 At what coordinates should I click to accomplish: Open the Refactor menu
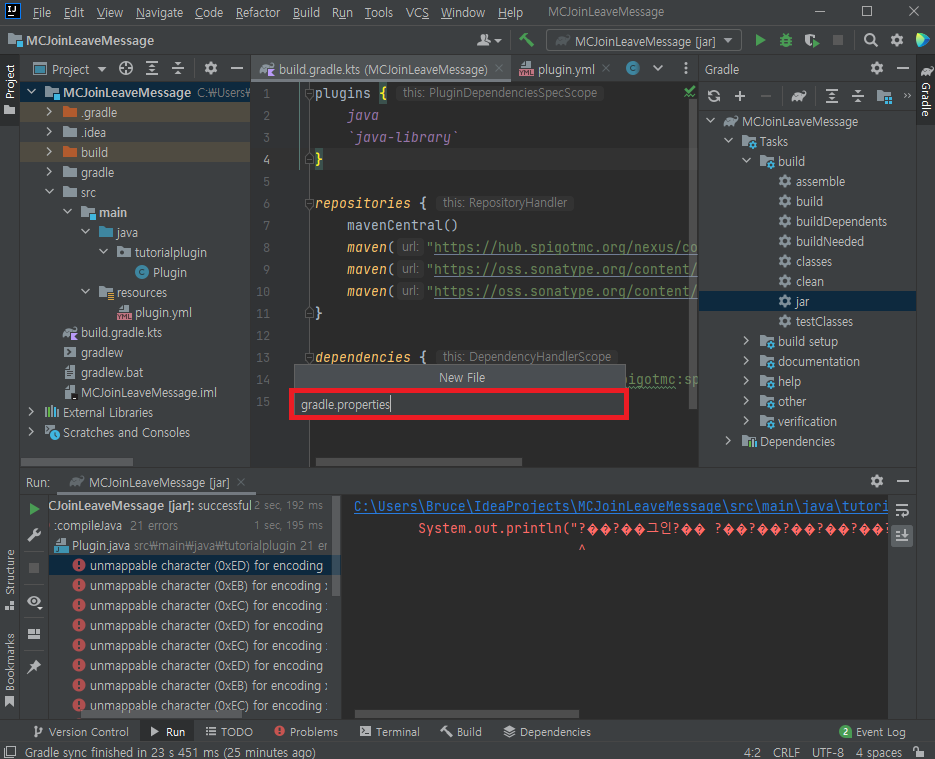[258, 12]
